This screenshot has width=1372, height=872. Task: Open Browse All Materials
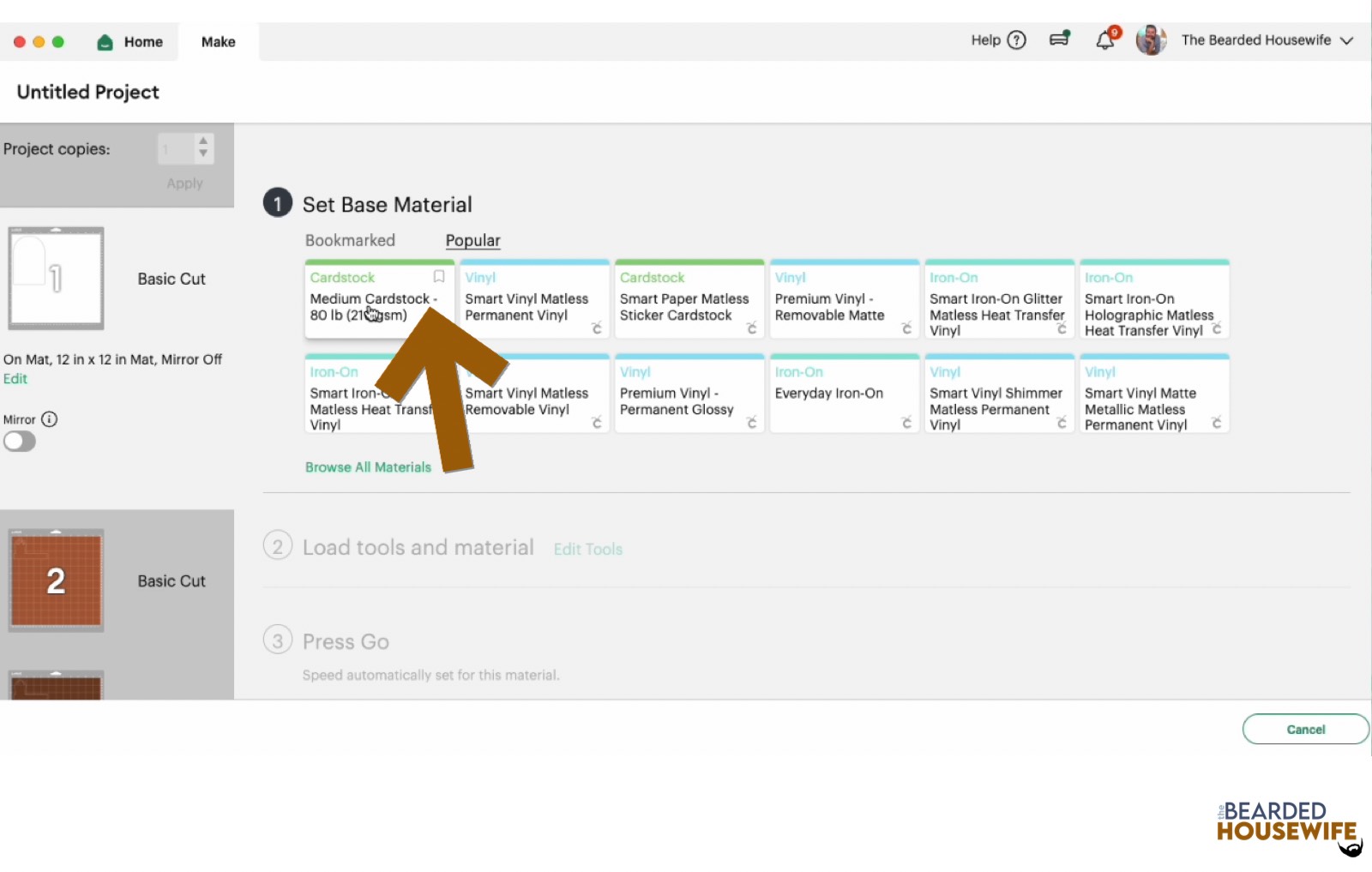click(367, 466)
